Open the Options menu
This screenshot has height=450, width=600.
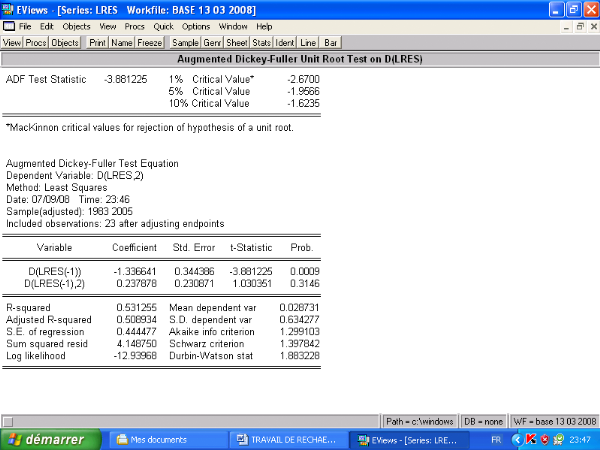tap(196, 26)
